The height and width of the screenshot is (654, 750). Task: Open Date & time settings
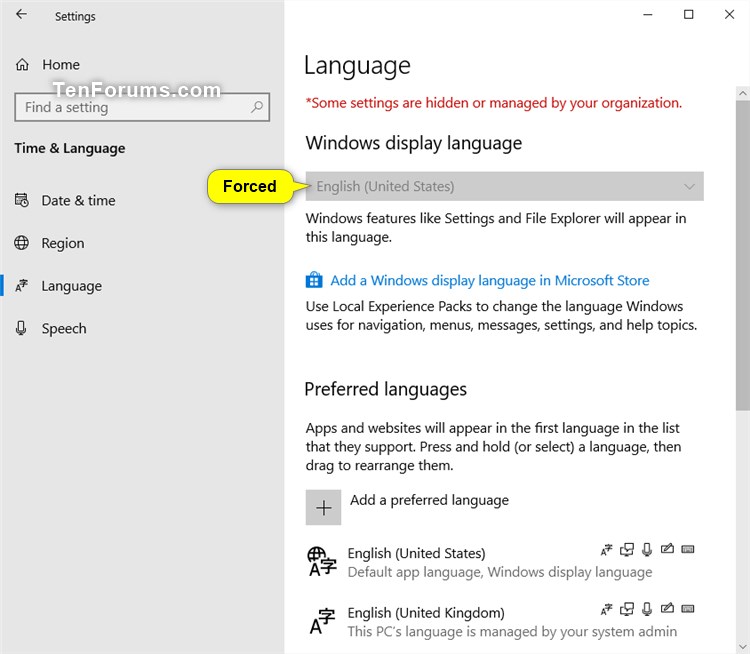(x=78, y=200)
